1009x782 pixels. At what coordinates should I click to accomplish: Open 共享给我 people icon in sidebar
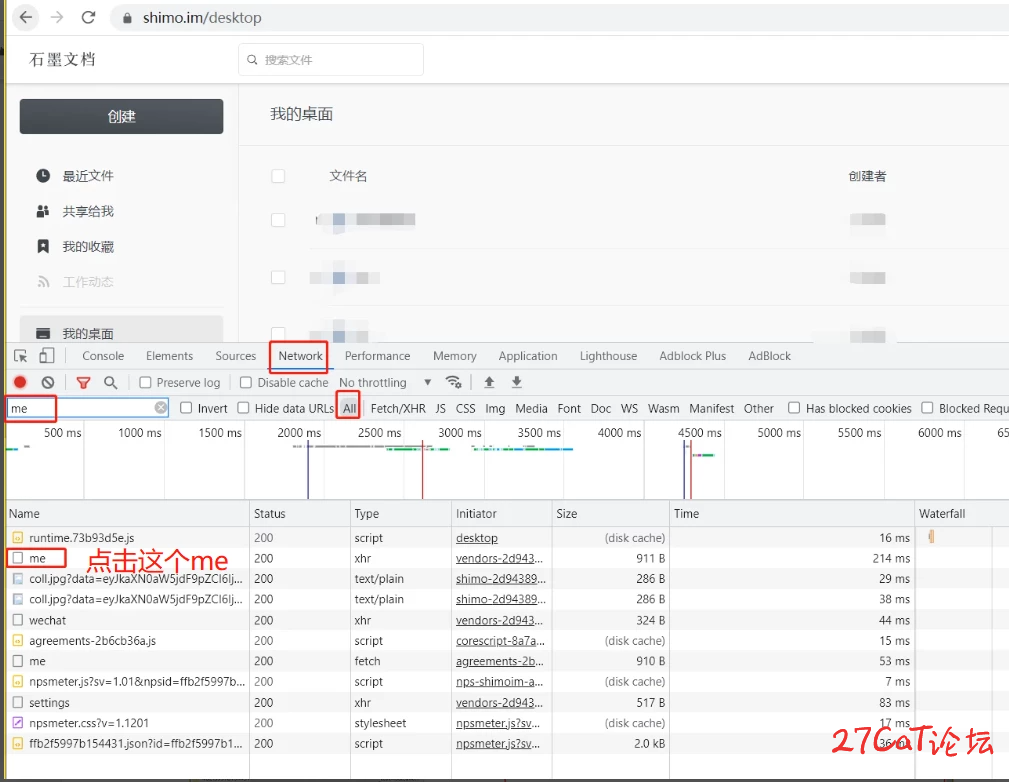43,211
